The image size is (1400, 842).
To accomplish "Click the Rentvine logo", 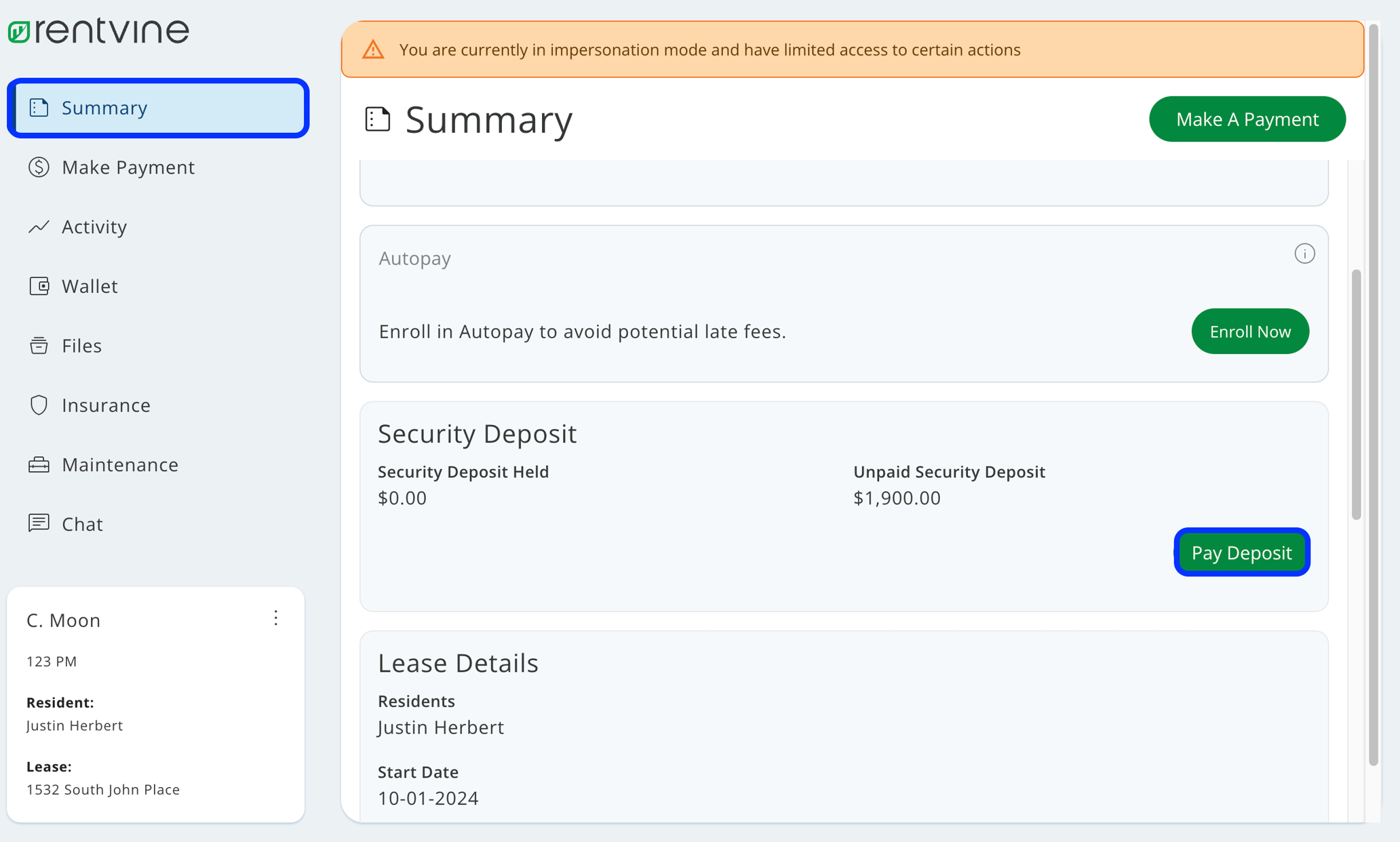I will 99,31.
